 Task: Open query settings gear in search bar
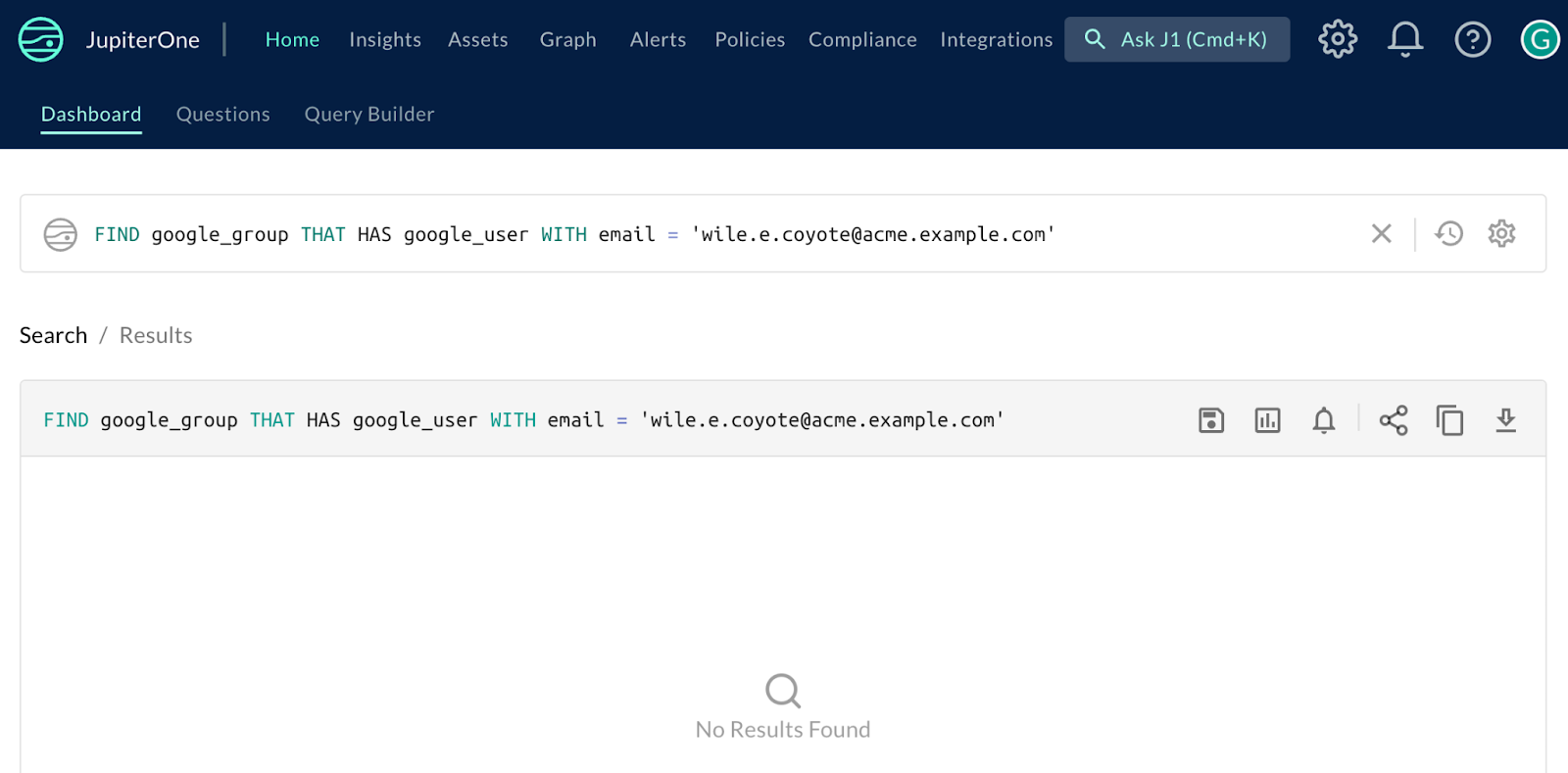tap(1501, 234)
